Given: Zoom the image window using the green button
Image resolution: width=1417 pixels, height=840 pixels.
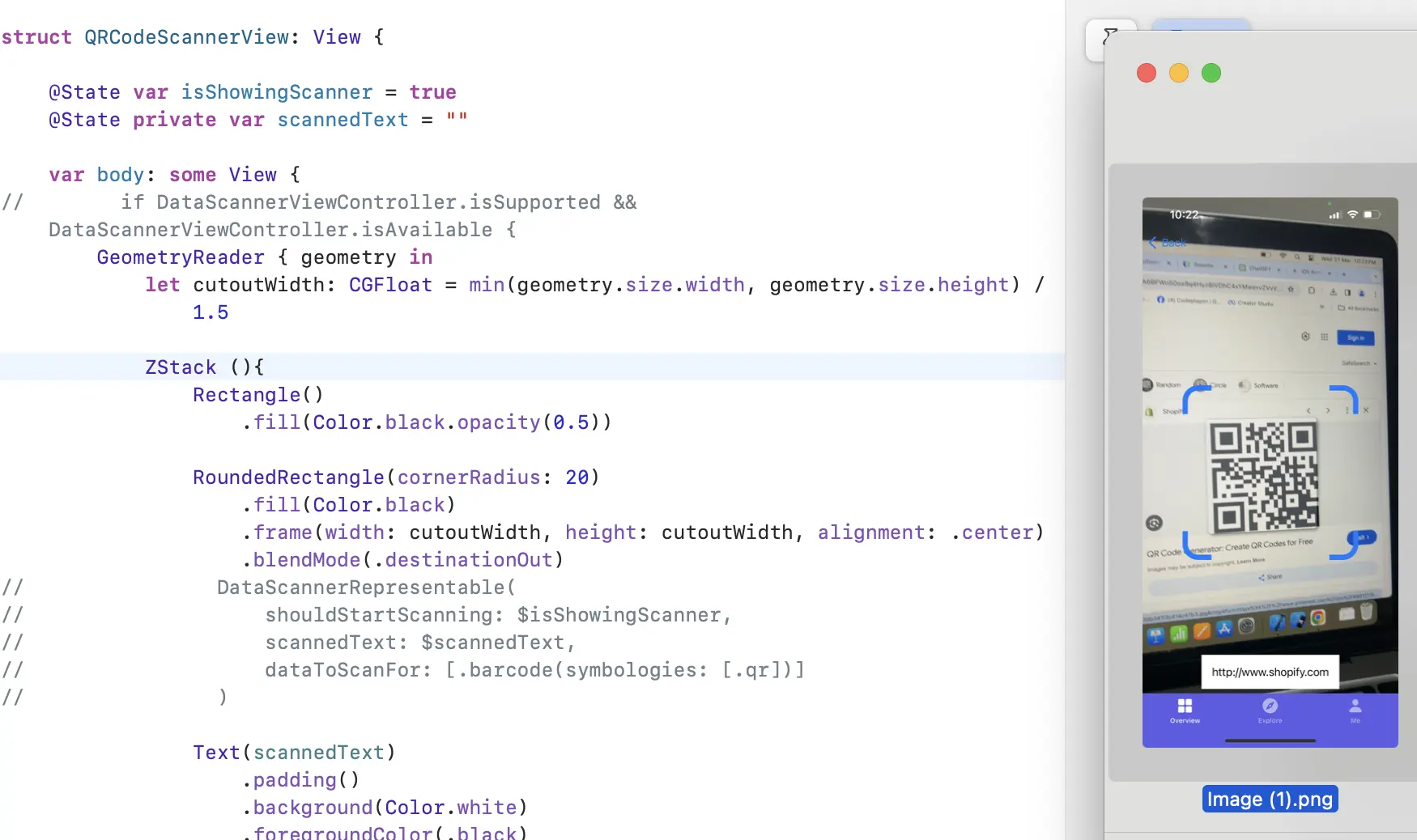Looking at the screenshot, I should (x=1211, y=73).
